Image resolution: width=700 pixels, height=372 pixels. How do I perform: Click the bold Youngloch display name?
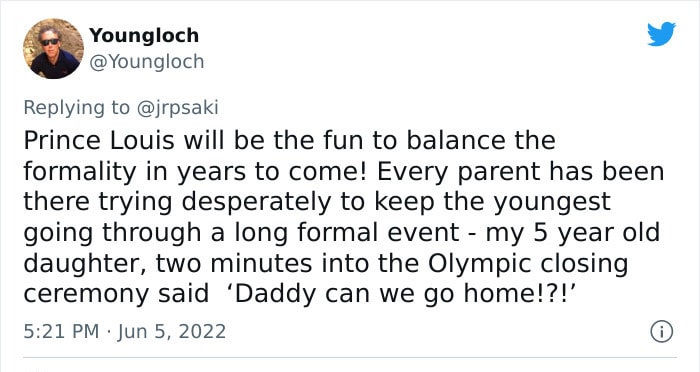coord(144,35)
